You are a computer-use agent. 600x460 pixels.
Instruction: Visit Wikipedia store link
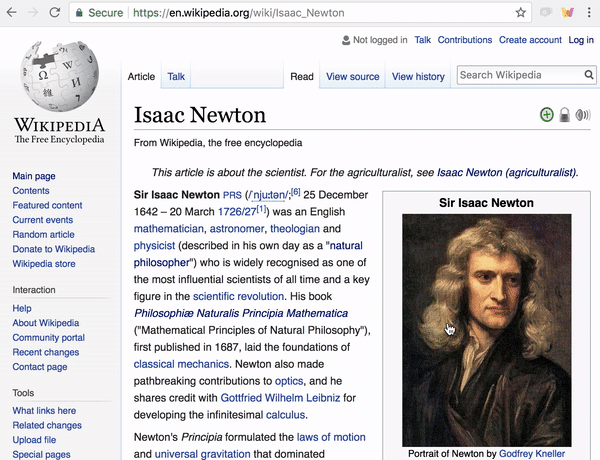pos(44,264)
